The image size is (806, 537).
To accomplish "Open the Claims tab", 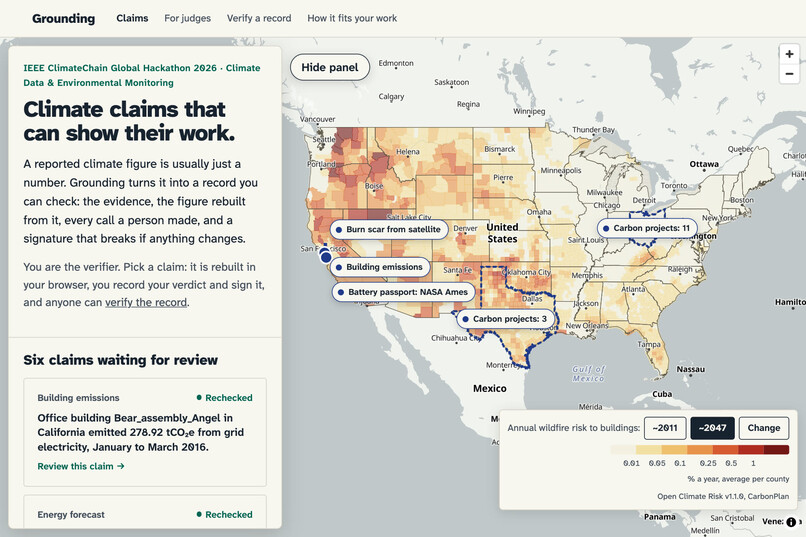I will pos(132,18).
